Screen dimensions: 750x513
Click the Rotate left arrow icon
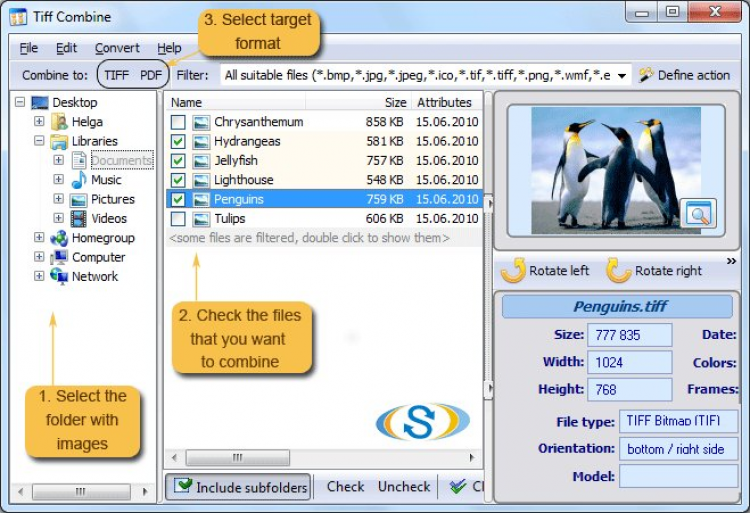[514, 270]
